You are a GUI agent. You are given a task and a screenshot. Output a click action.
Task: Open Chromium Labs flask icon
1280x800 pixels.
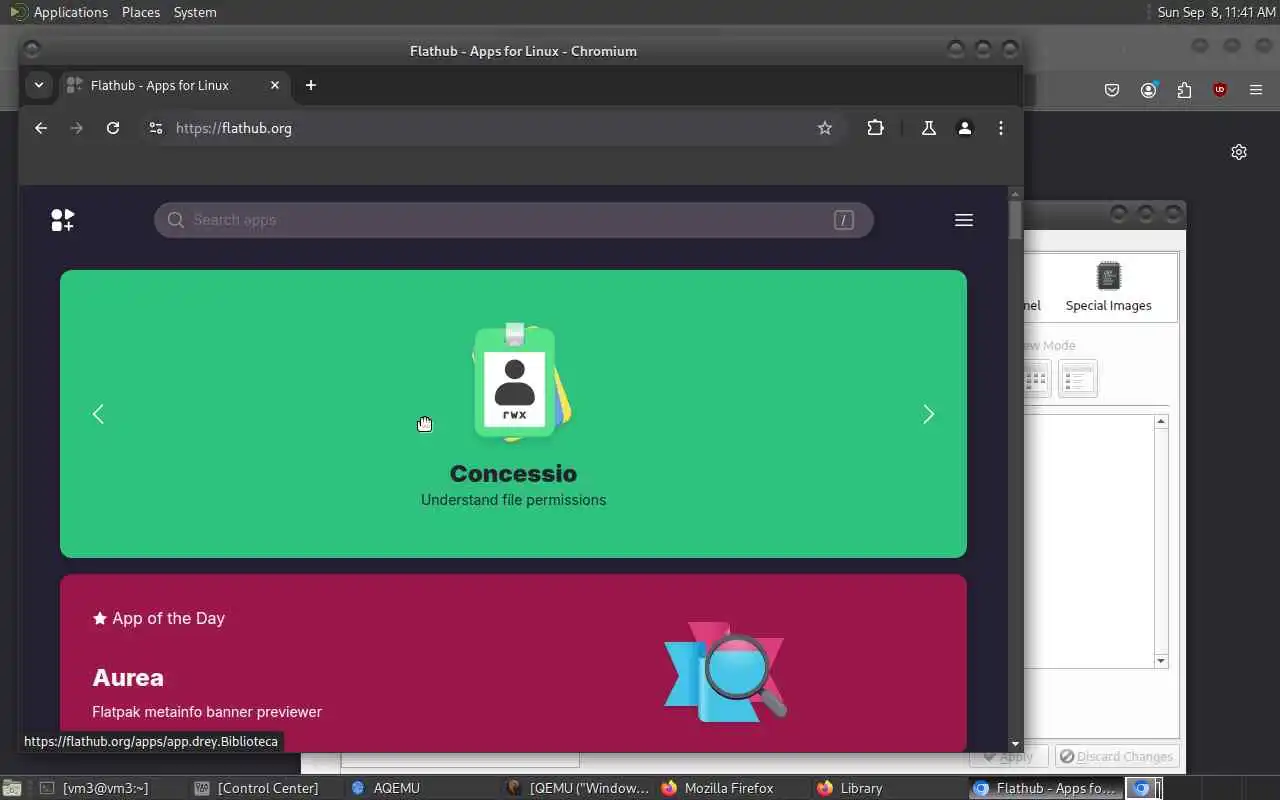(x=929, y=128)
